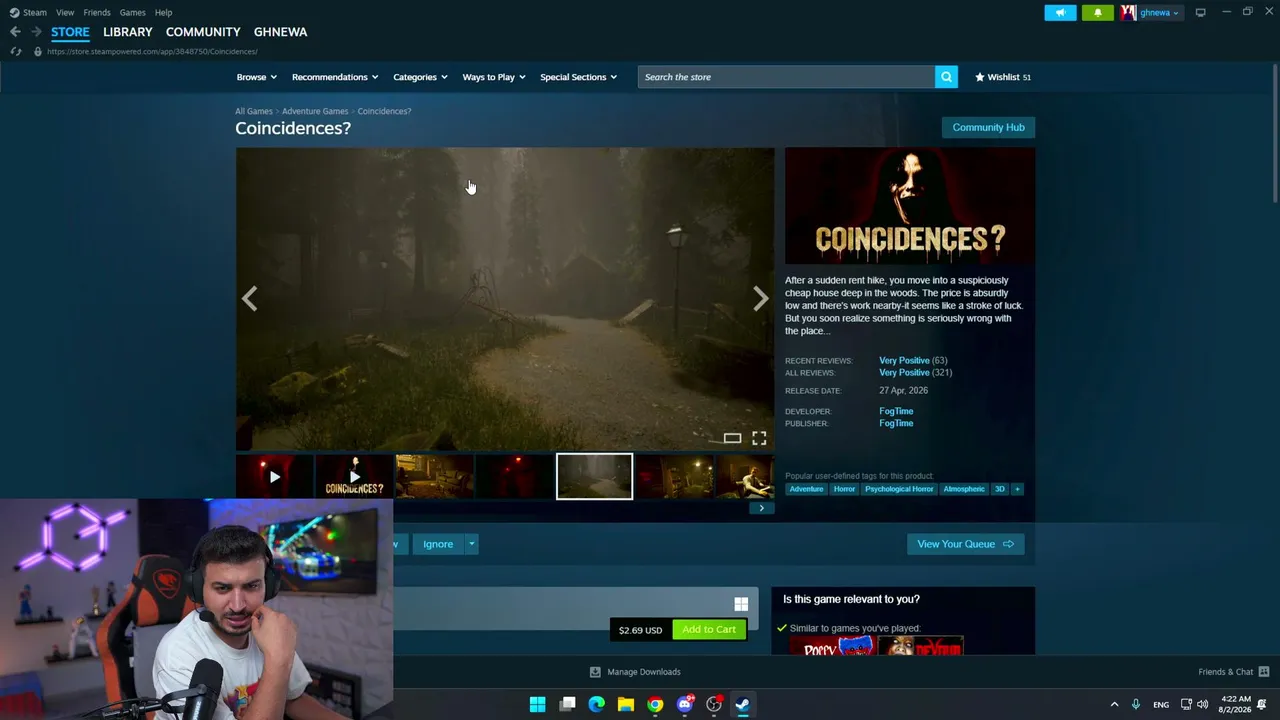The height and width of the screenshot is (720, 1280).
Task: Open the Friends menu
Action: [97, 12]
